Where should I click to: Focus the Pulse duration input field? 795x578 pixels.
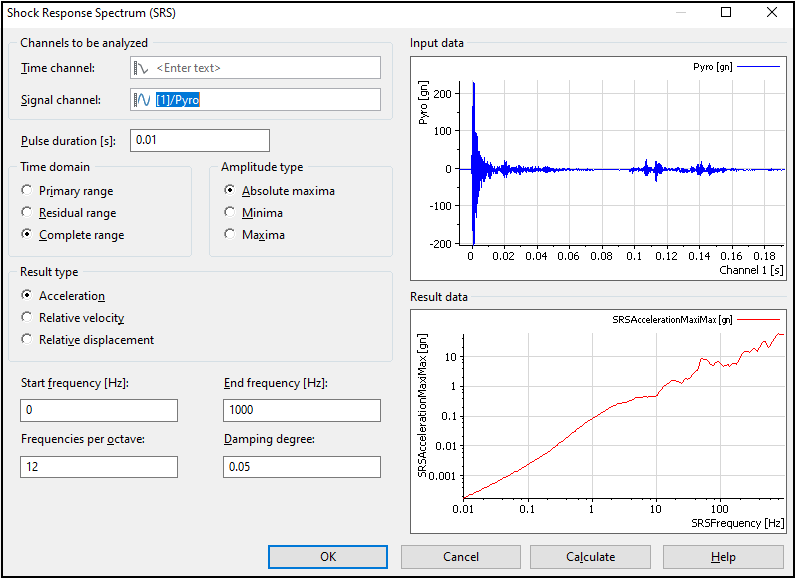click(x=200, y=140)
